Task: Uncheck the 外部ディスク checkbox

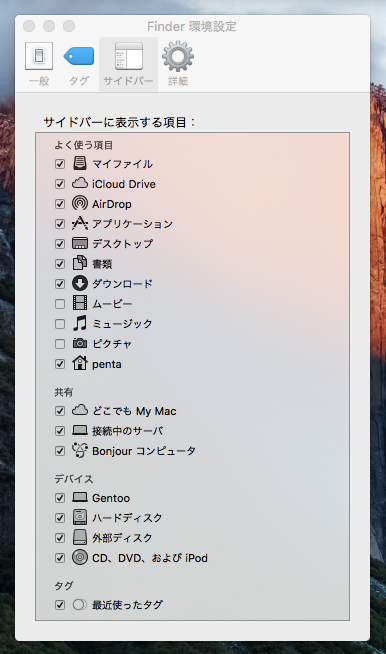Action: (x=60, y=538)
